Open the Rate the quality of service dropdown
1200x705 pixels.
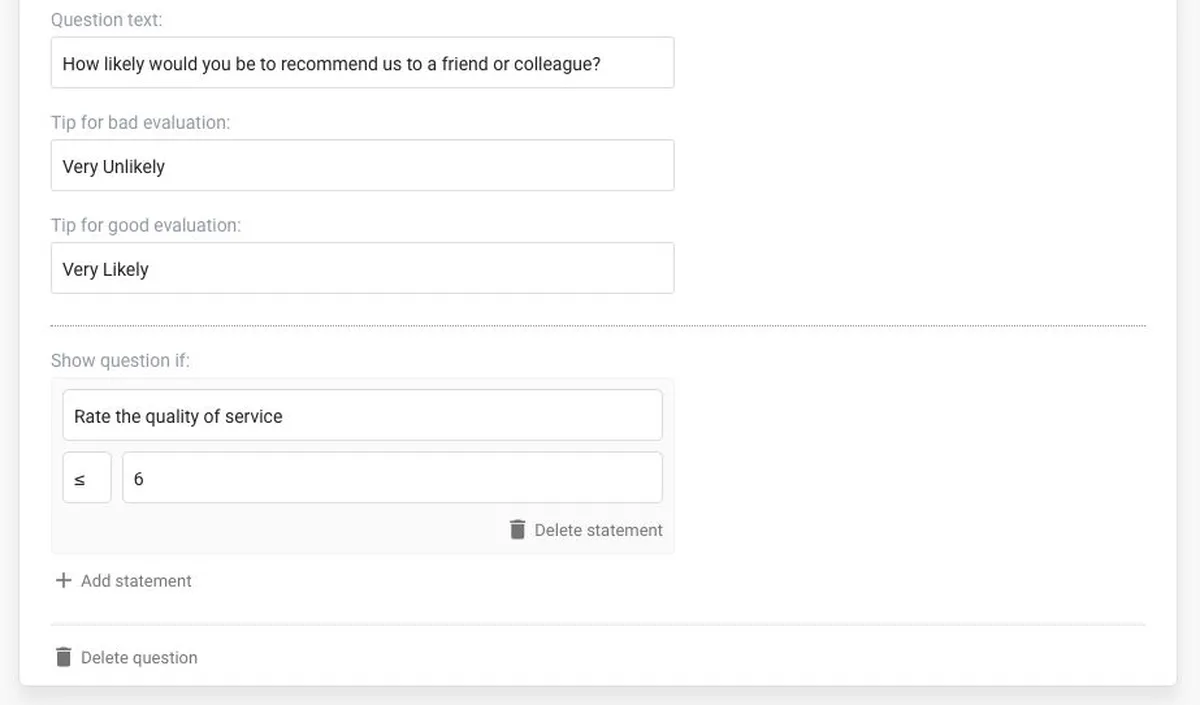362,416
